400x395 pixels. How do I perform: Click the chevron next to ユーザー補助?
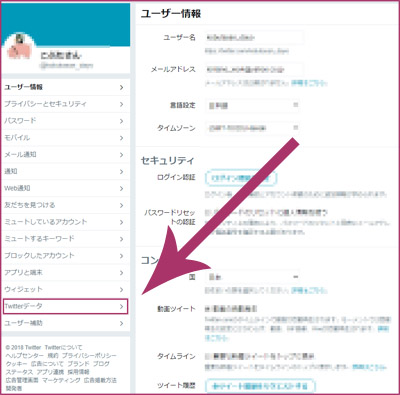pyautogui.click(x=121, y=323)
